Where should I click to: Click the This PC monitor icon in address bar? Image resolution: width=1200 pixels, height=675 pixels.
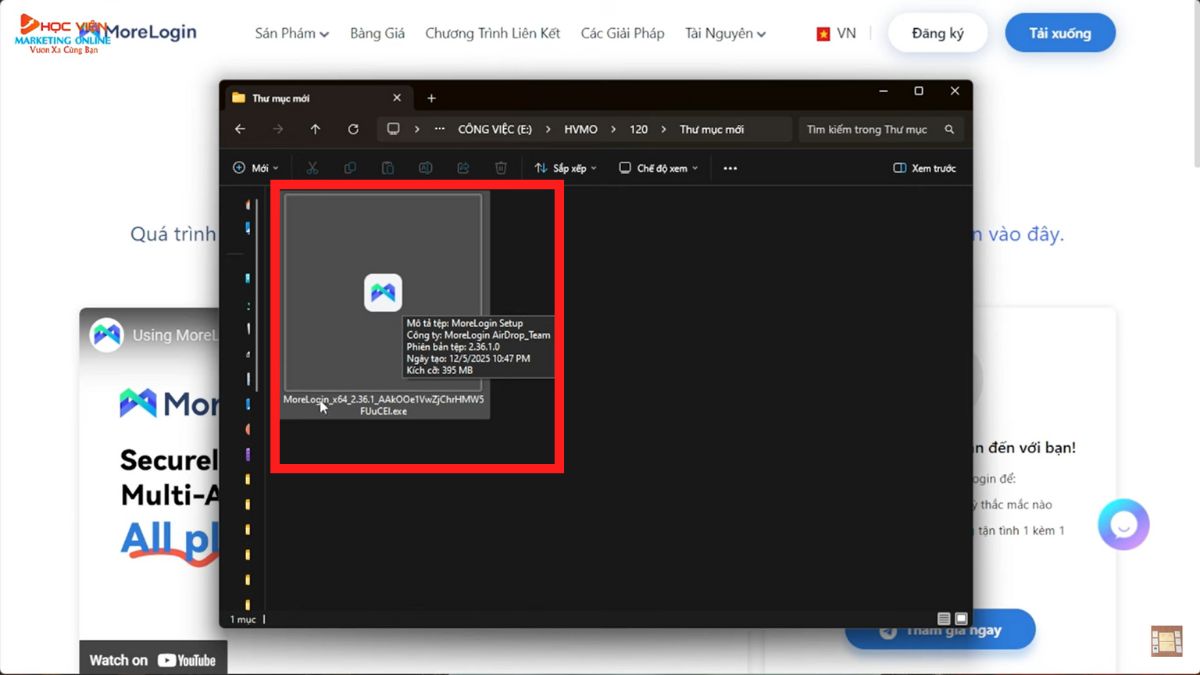click(x=394, y=129)
